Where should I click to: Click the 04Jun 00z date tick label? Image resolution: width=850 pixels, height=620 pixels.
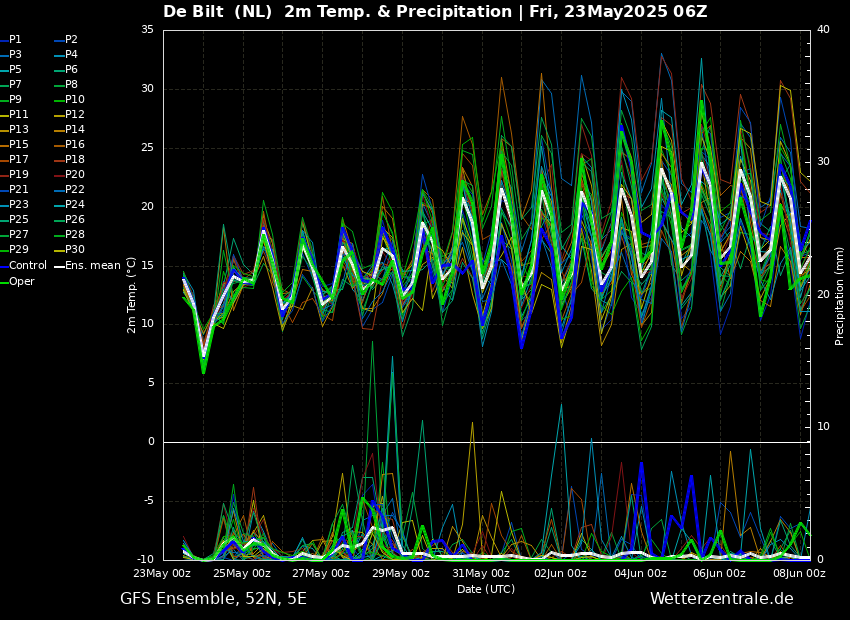pyautogui.click(x=640, y=574)
